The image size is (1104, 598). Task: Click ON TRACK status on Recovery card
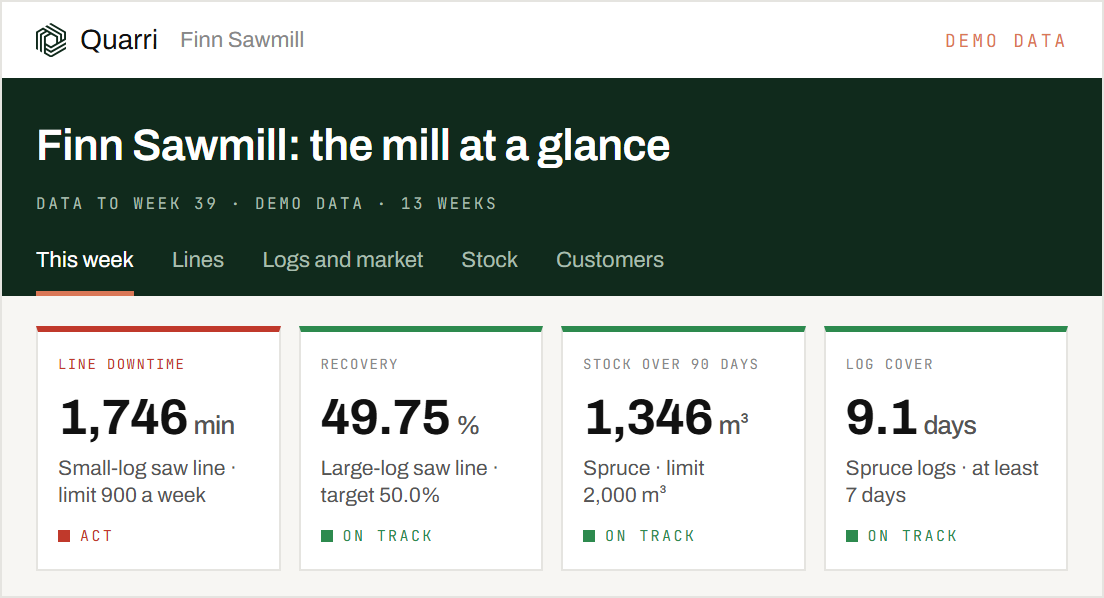pyautogui.click(x=387, y=536)
